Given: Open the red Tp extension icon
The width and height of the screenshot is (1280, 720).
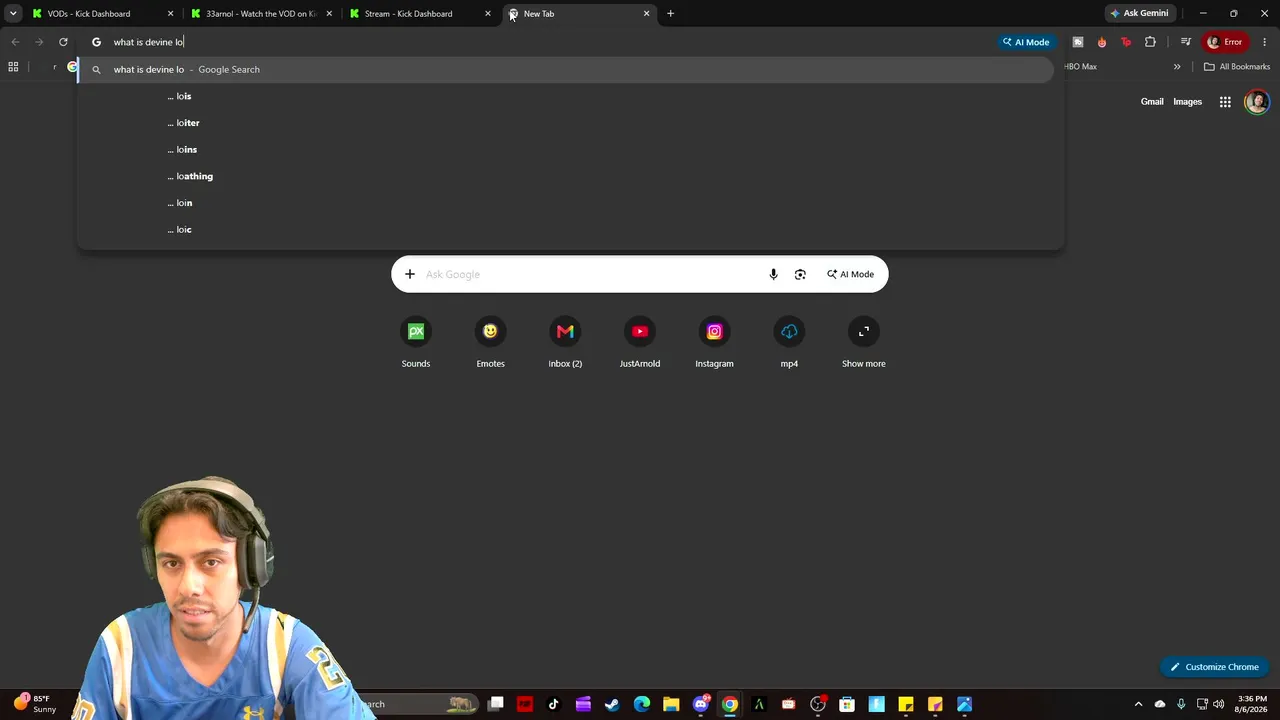Looking at the screenshot, I should pyautogui.click(x=1126, y=42).
